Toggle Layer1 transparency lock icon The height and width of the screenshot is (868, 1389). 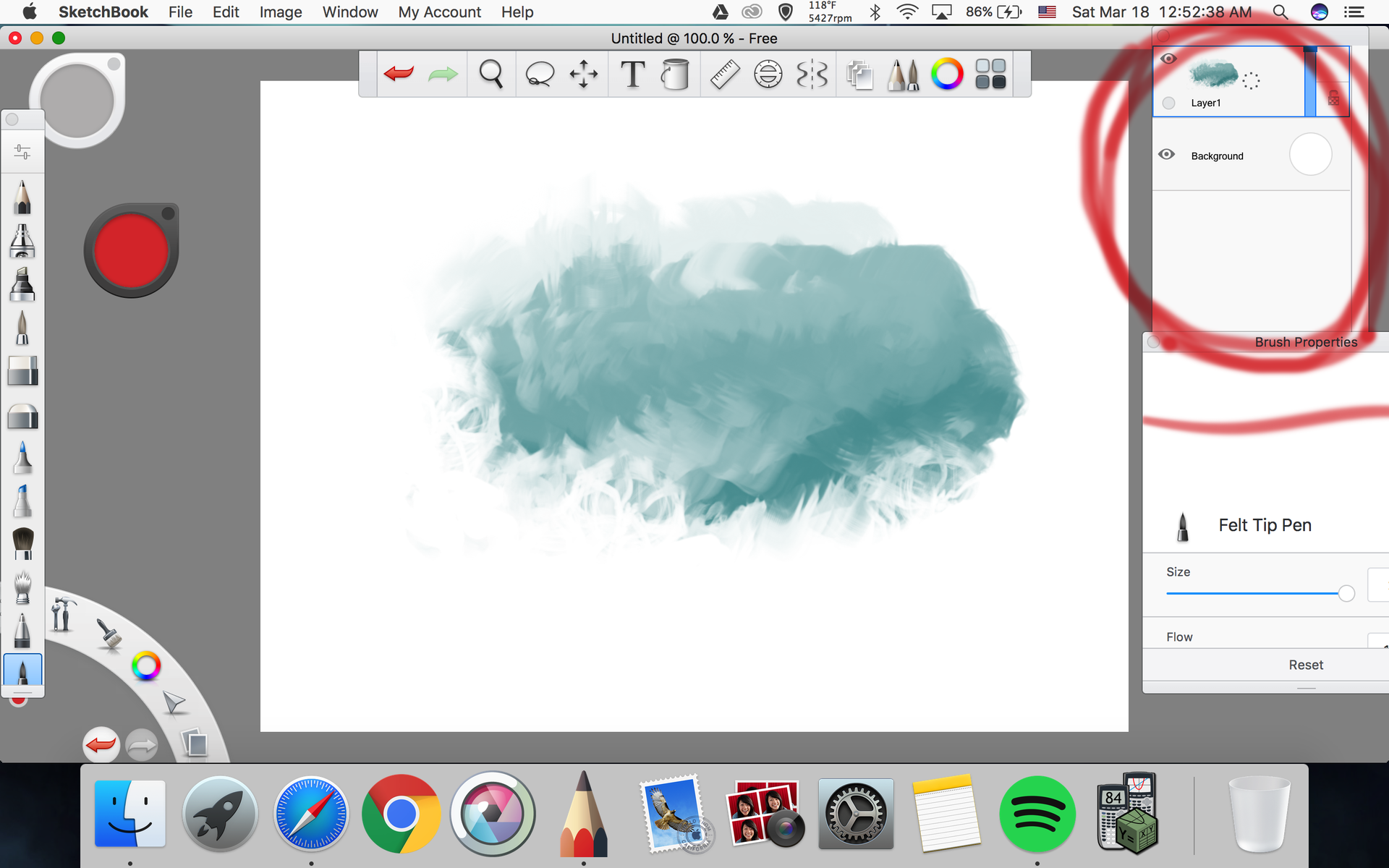(1333, 98)
